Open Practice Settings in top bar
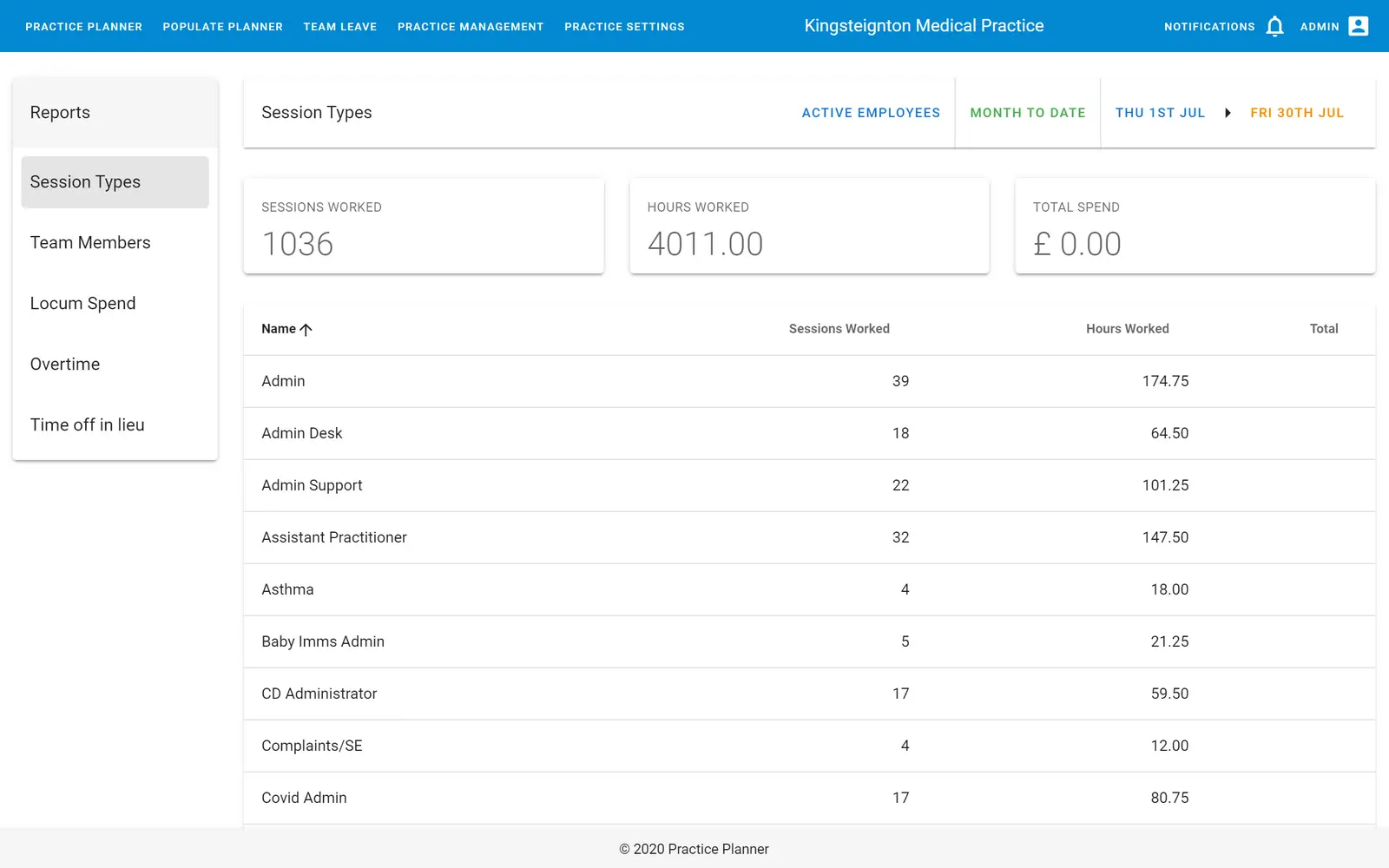1389x868 pixels. [624, 27]
